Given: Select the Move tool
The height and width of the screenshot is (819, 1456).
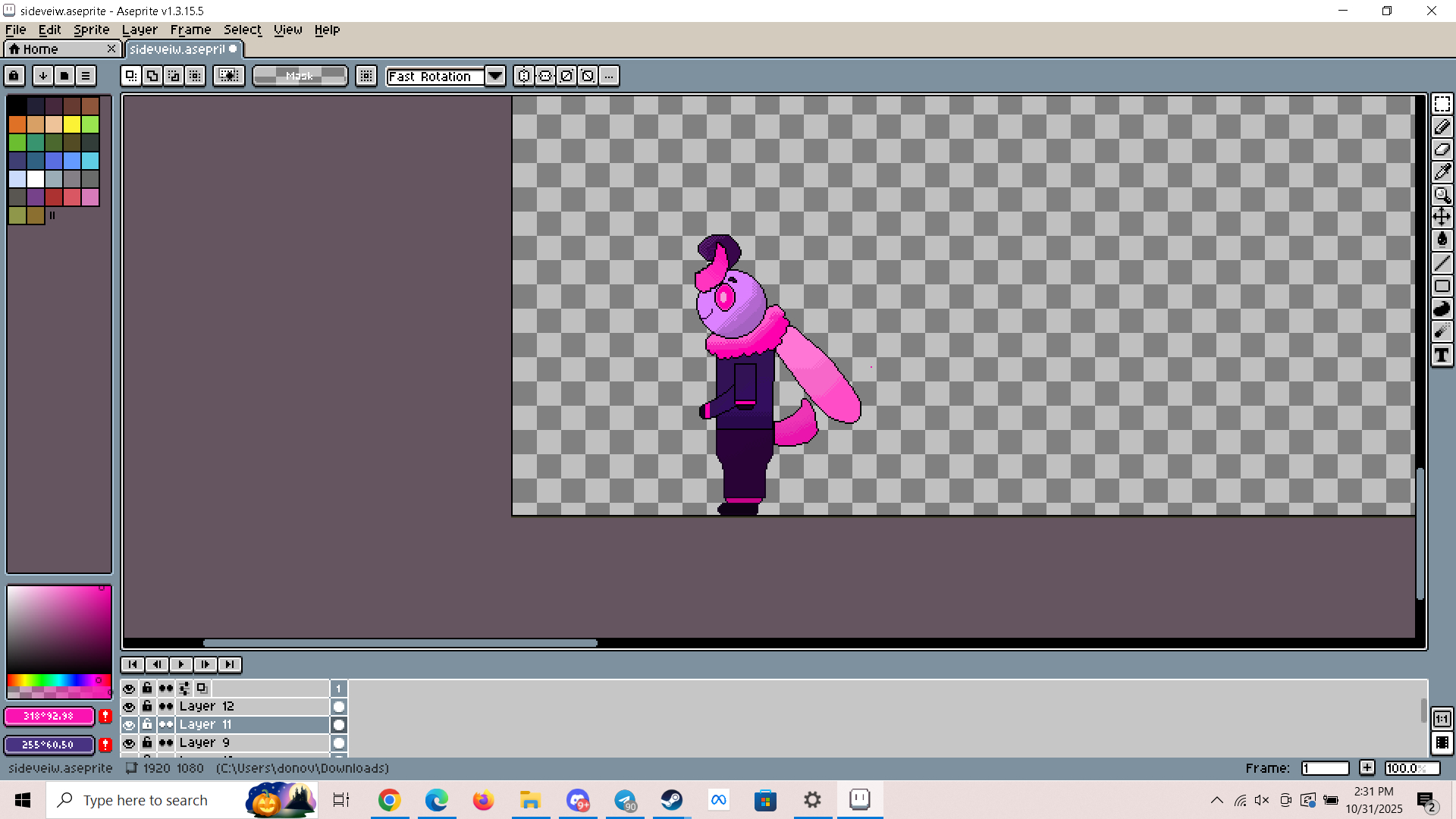Looking at the screenshot, I should coord(1442,218).
